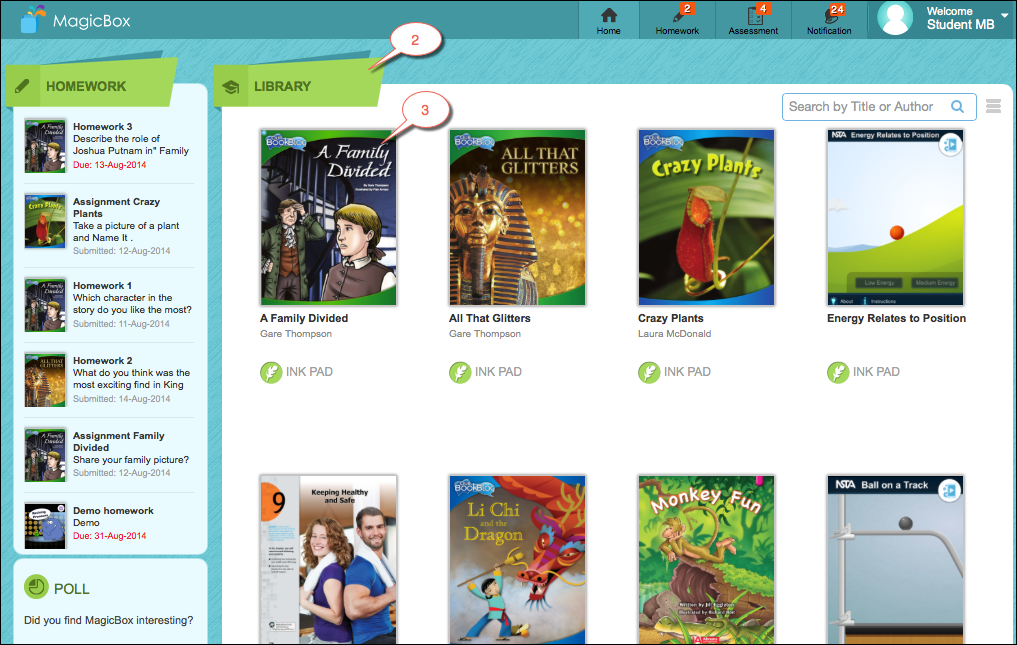Open Ink Pad icon for Crazy Plants
Image resolution: width=1017 pixels, height=645 pixels.
point(649,372)
